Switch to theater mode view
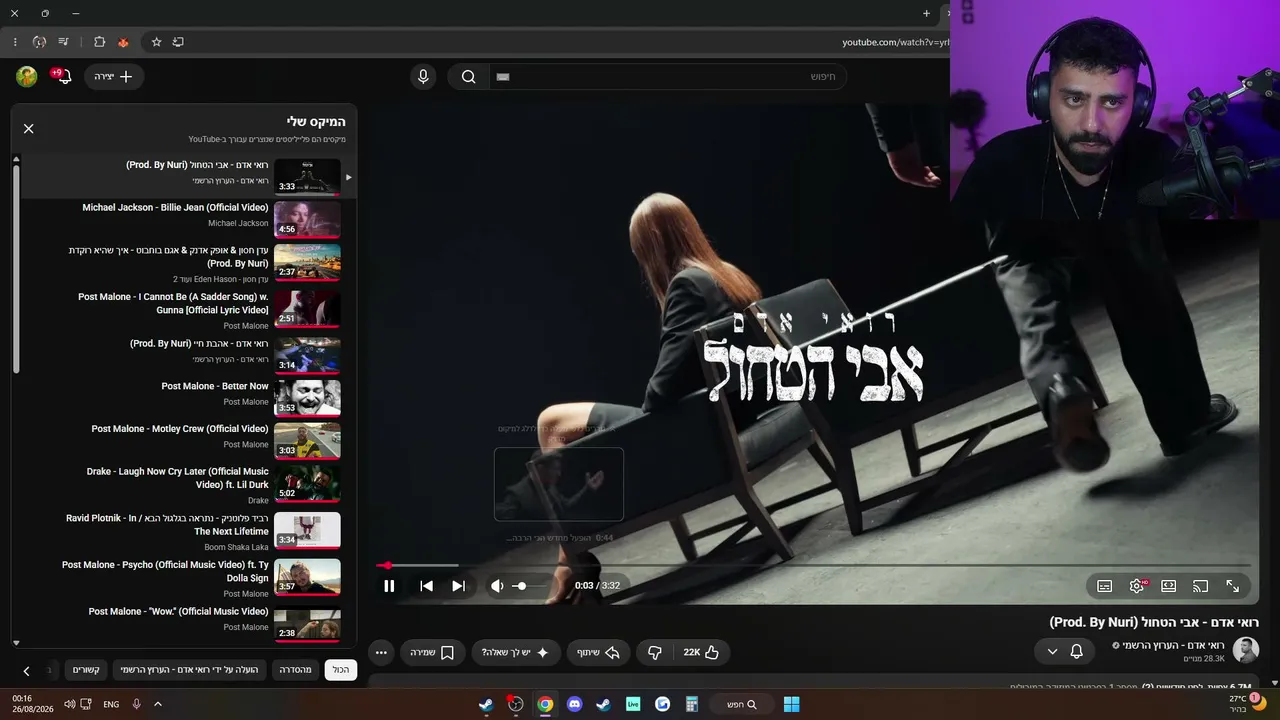This screenshot has width=1280, height=720. (1168, 586)
